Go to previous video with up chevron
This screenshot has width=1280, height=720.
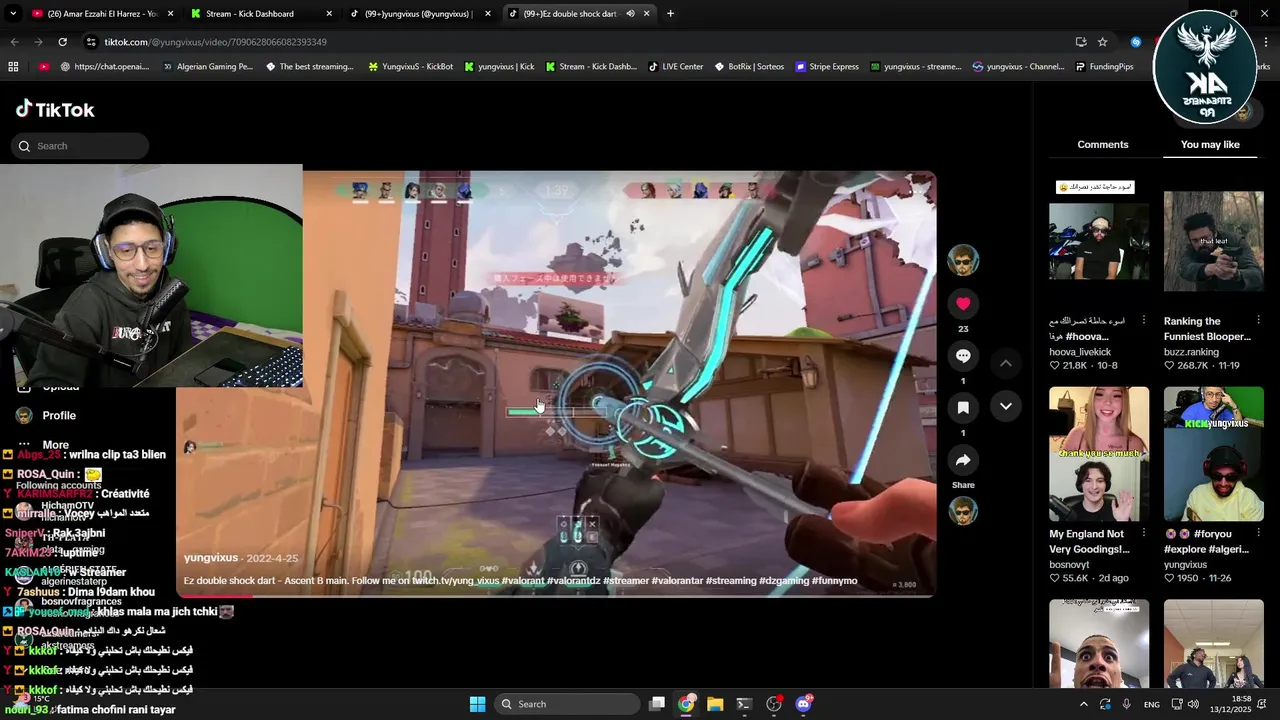1006,363
